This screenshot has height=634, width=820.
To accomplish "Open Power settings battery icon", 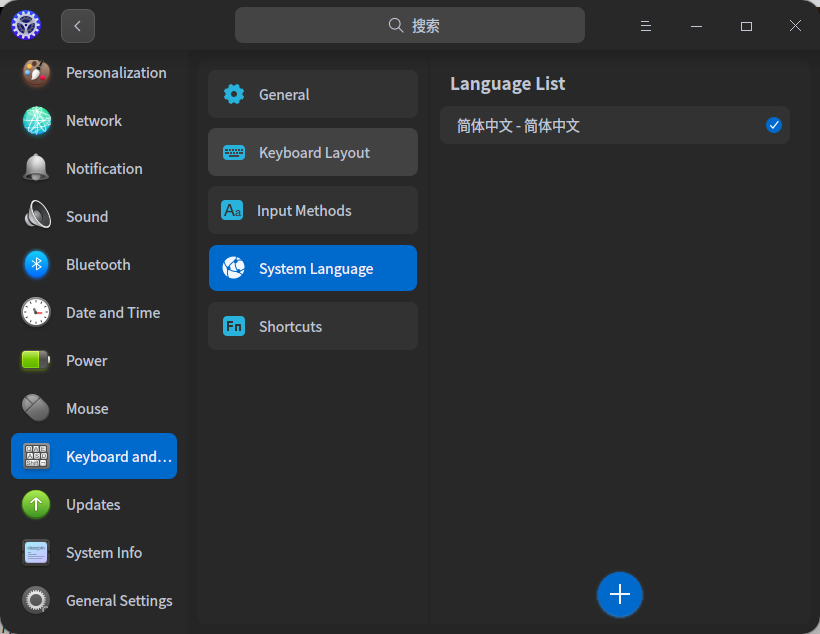I will point(36,361).
